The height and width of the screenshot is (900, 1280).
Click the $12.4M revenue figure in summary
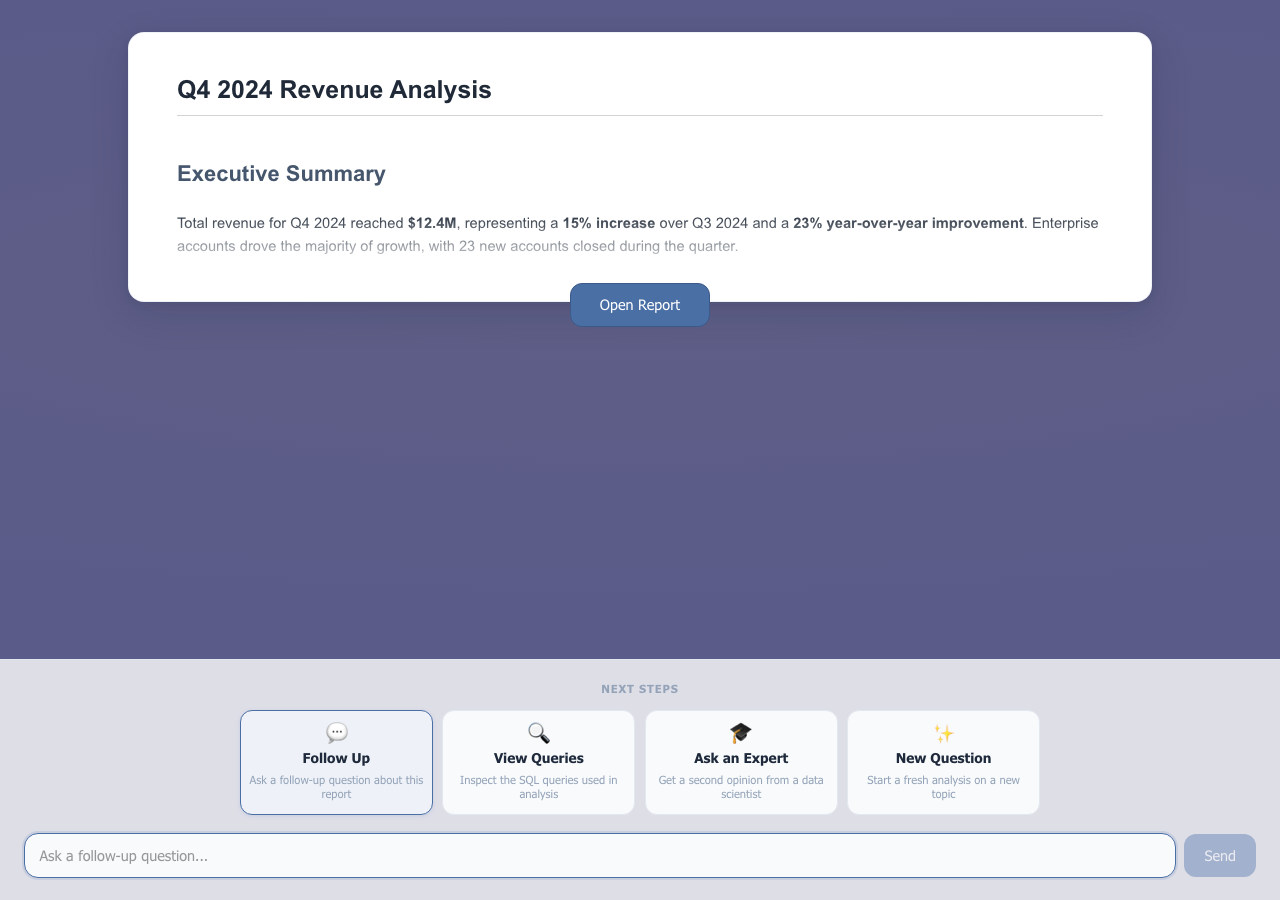click(x=431, y=223)
